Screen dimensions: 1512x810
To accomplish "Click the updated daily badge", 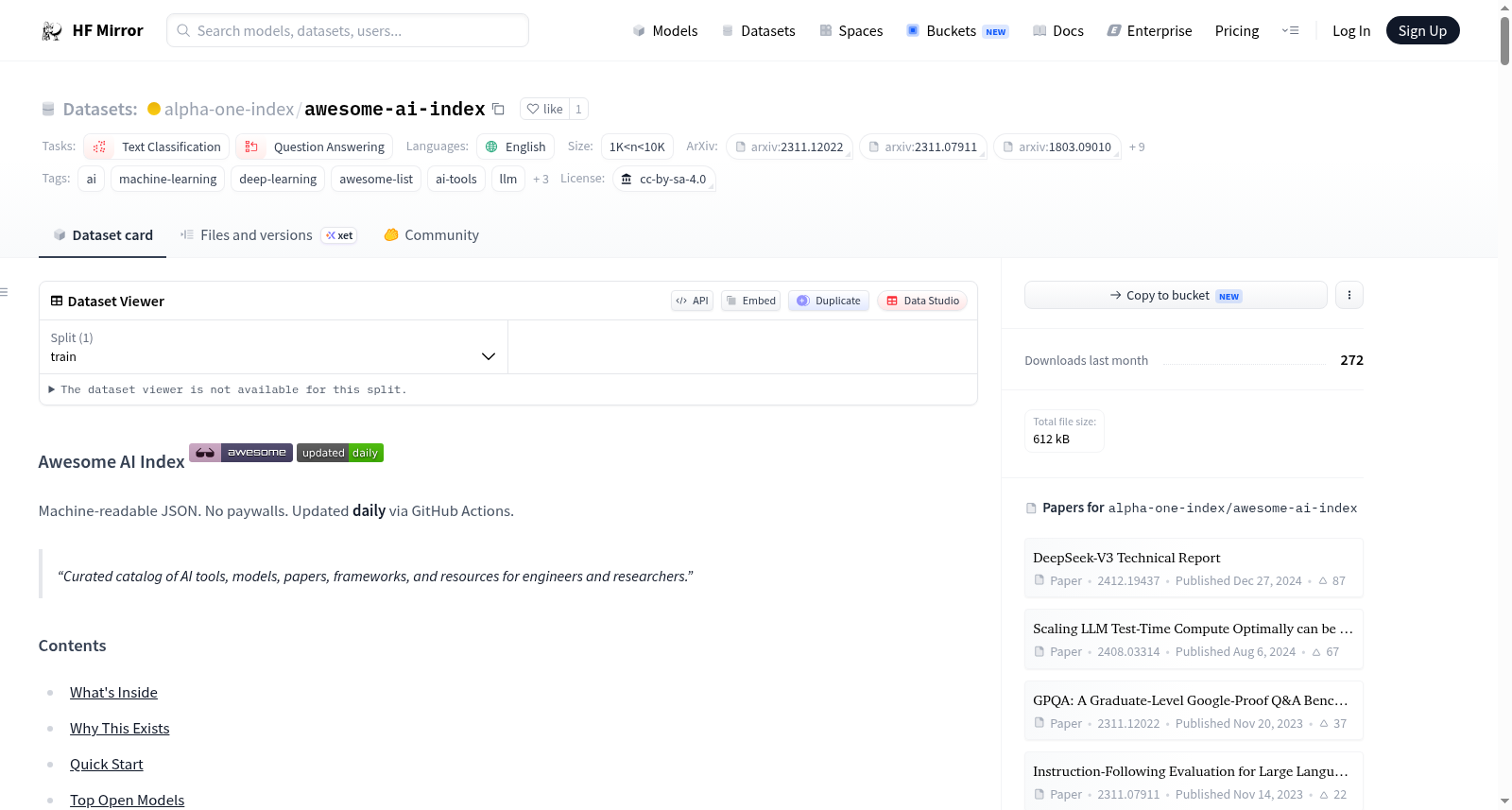I will [x=340, y=453].
